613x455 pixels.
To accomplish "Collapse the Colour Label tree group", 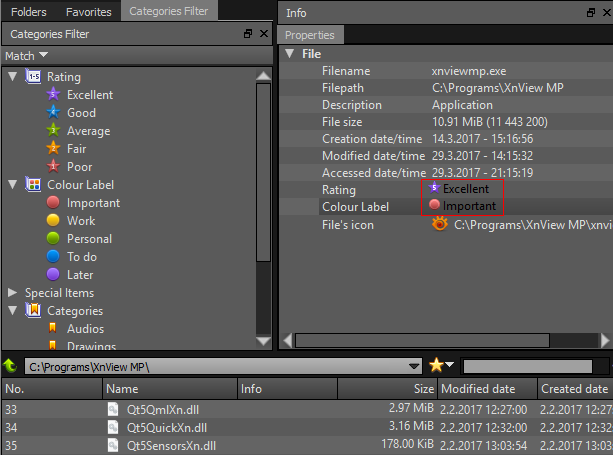I will coord(13,184).
